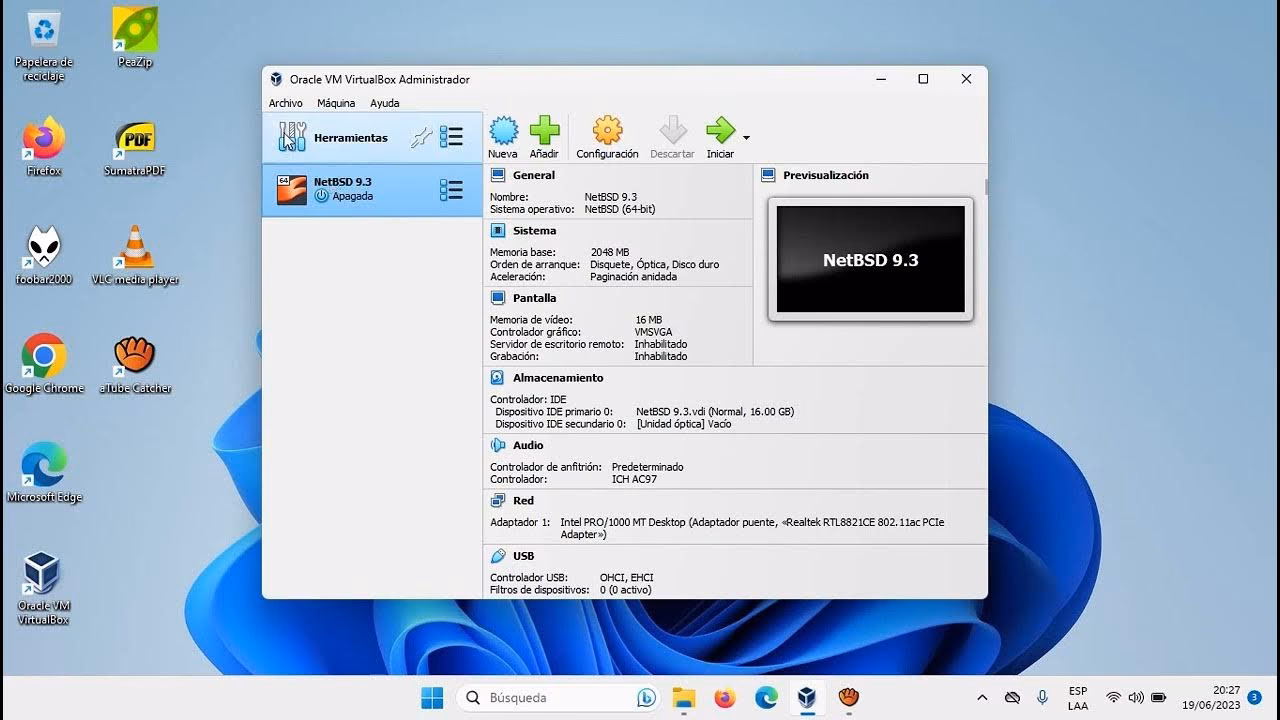Select the Google Chrome desktop icon
This screenshot has height=720, width=1280.
[44, 364]
